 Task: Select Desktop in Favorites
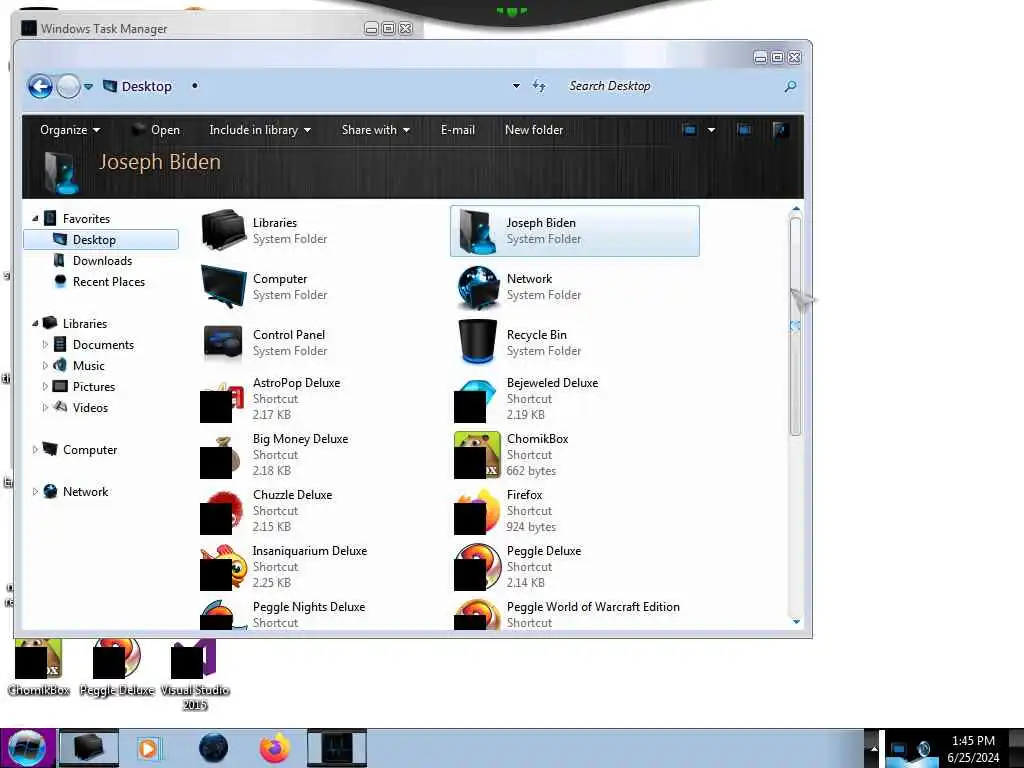pyautogui.click(x=101, y=240)
